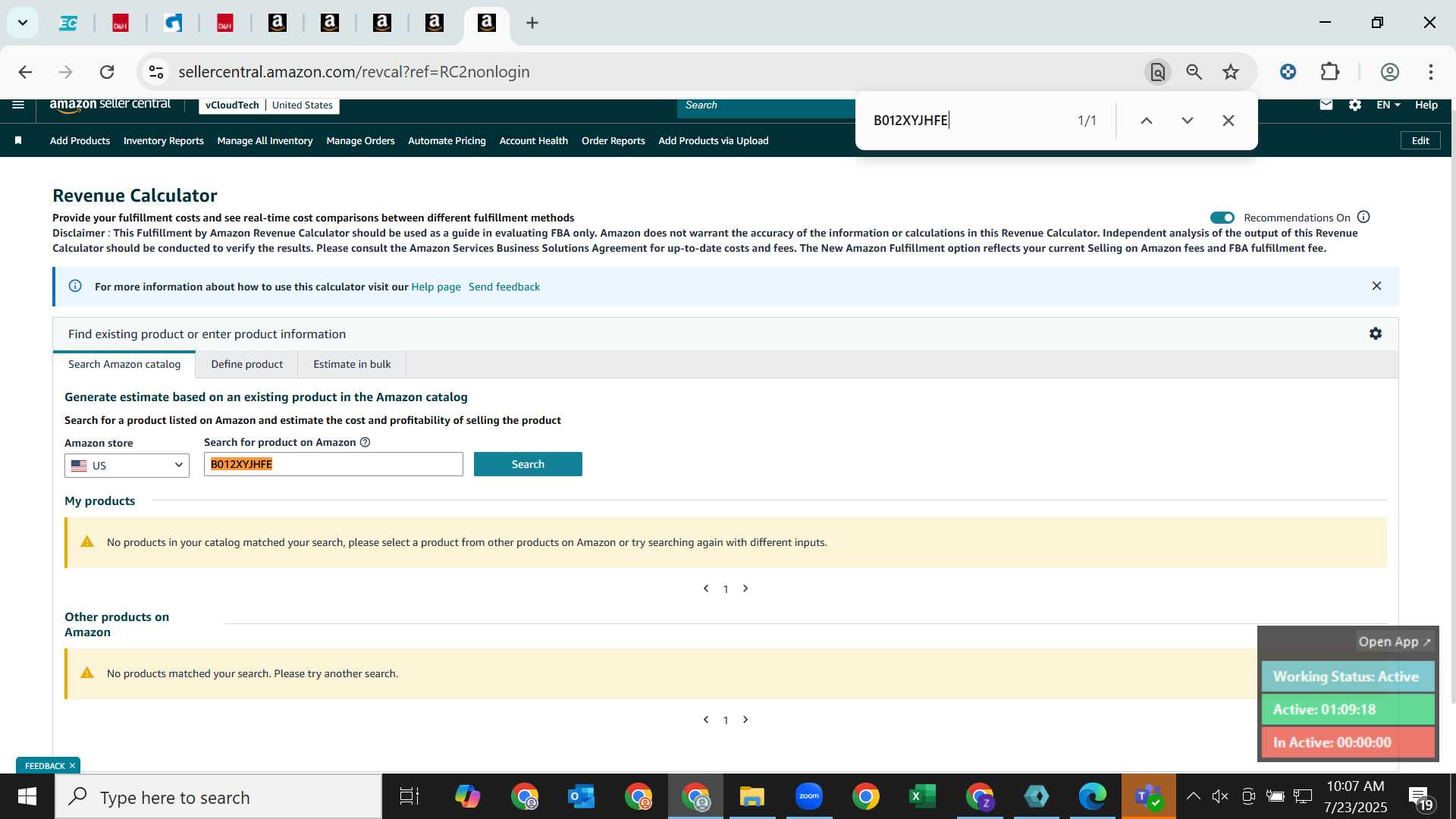Open Zoom from the taskbar
The width and height of the screenshot is (1456, 819).
pyautogui.click(x=809, y=797)
